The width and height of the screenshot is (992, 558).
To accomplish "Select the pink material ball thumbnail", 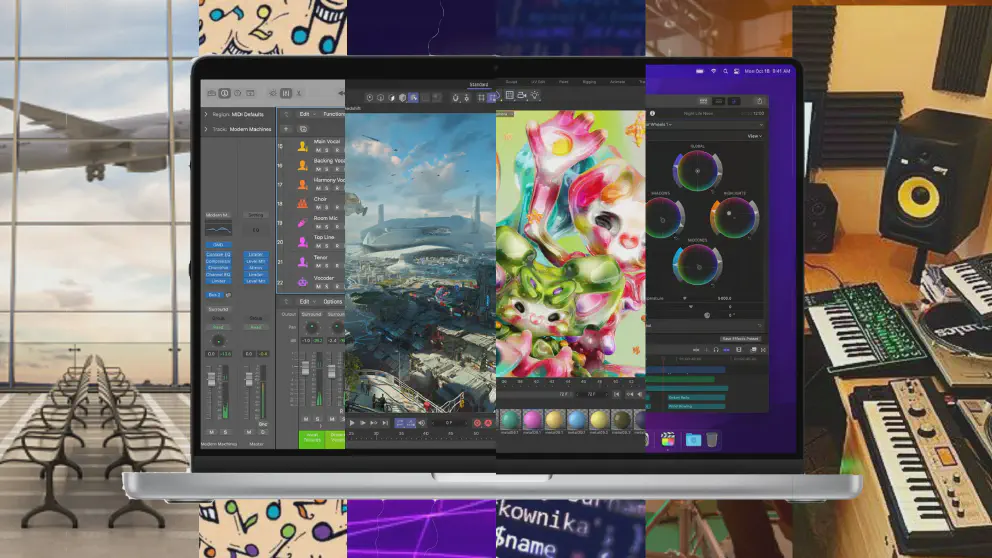I will (533, 419).
